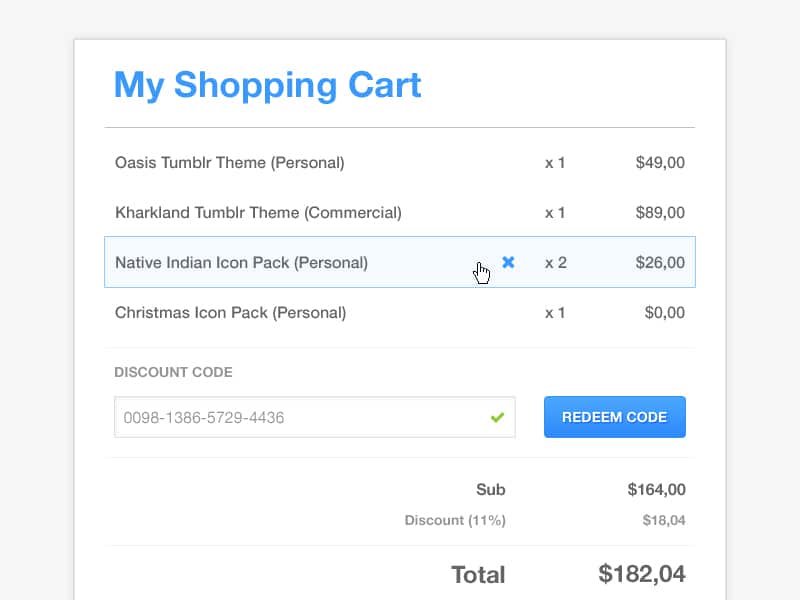This screenshot has width=800, height=600.
Task: Select Kharkland Tumblr Theme (Commercial) item
Action: click(x=258, y=212)
